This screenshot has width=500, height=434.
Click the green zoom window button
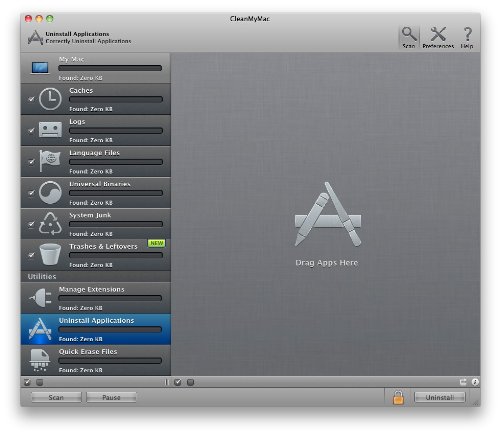pos(50,19)
